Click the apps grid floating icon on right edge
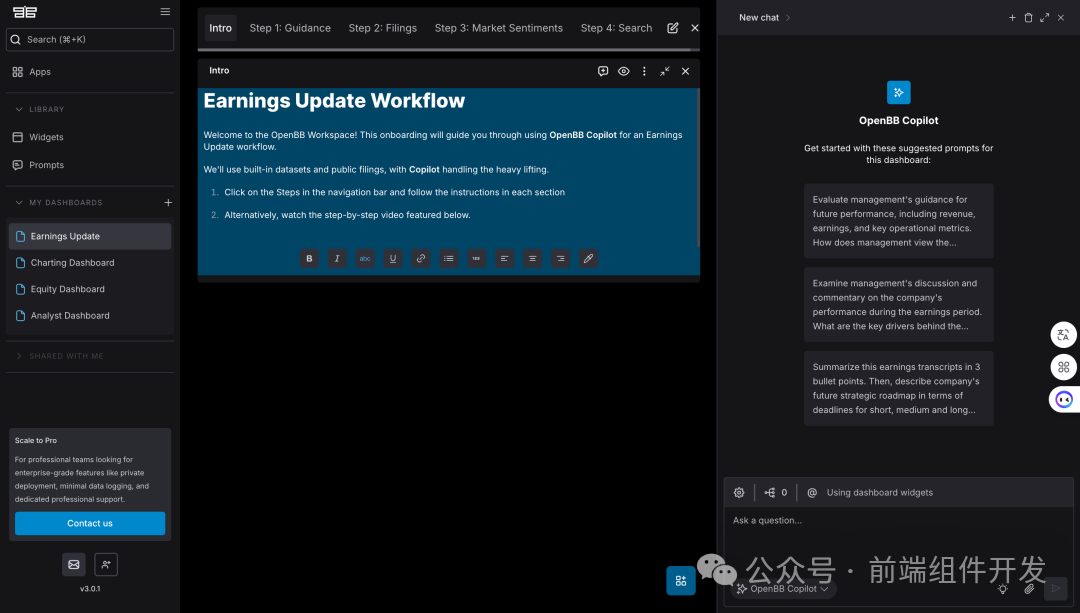Viewport: 1080px width, 613px height. click(x=1063, y=367)
